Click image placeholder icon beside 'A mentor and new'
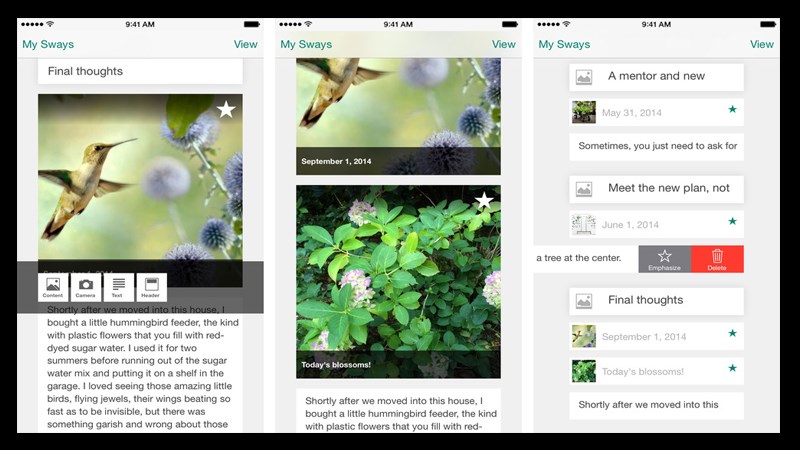The image size is (800, 450). [x=584, y=77]
